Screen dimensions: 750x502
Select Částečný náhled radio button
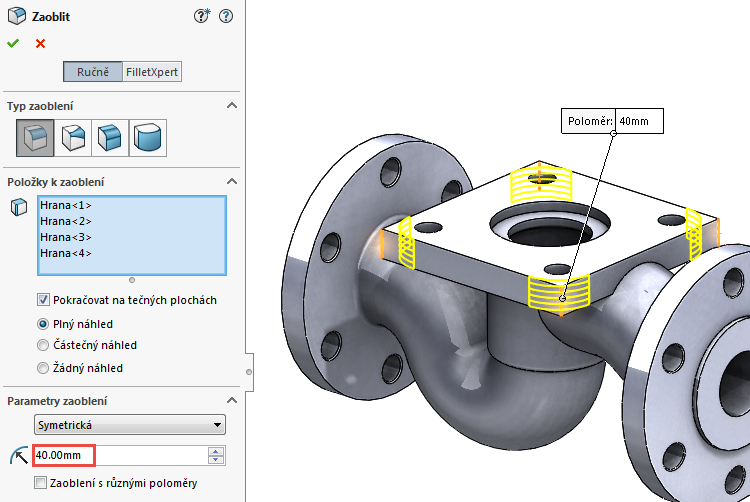(x=43, y=345)
